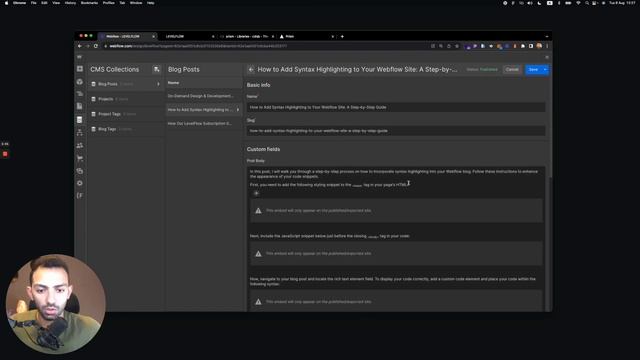Open the Window menu
Screen dimensions: 640x360
(x=136, y=3)
